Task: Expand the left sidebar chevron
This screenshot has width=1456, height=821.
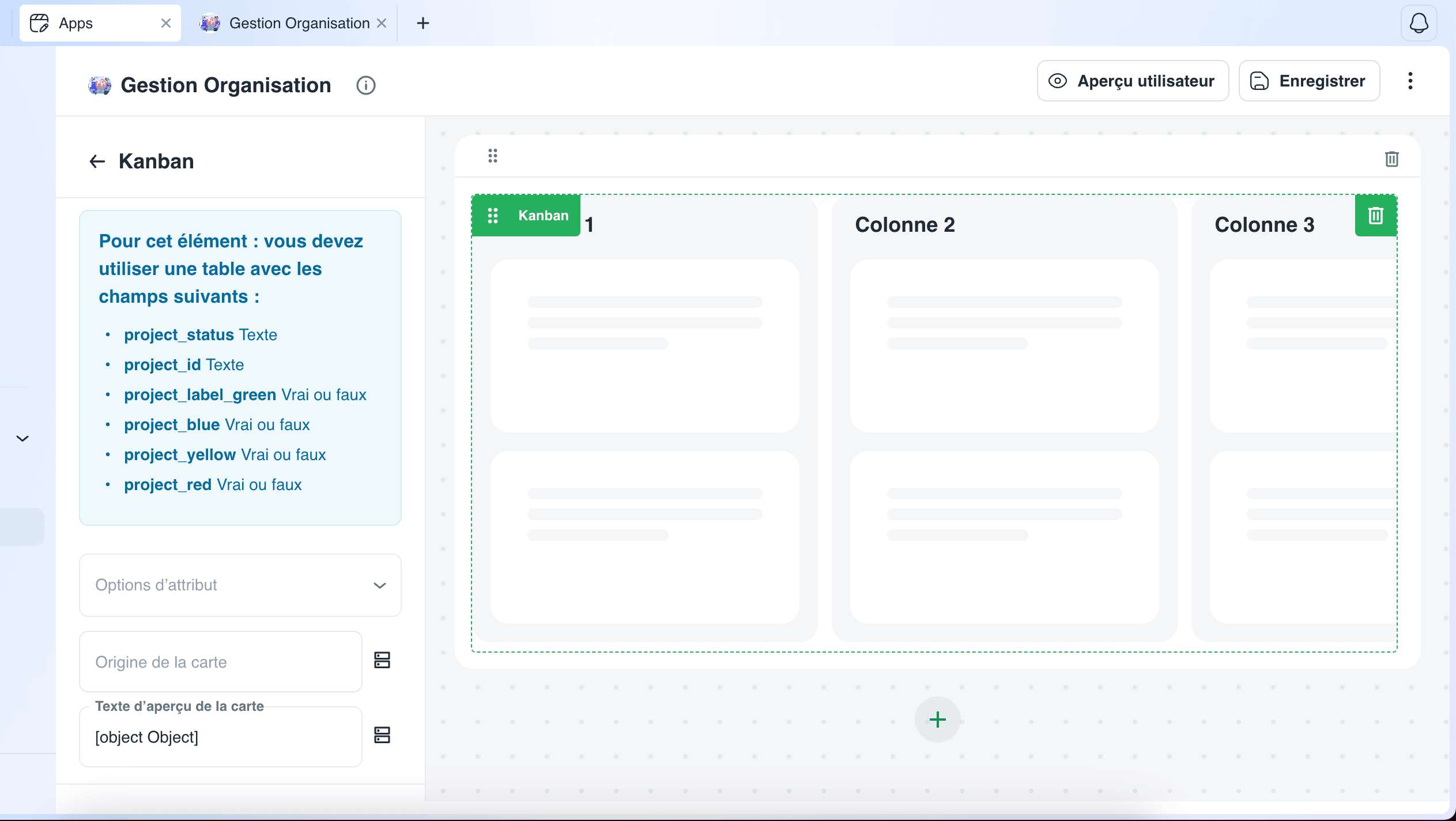Action: [x=22, y=438]
